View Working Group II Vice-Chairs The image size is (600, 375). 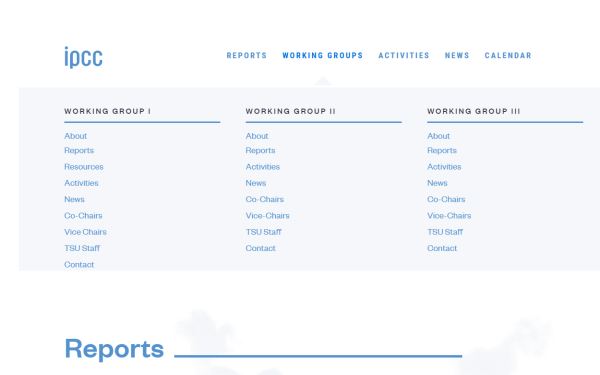[267, 215]
